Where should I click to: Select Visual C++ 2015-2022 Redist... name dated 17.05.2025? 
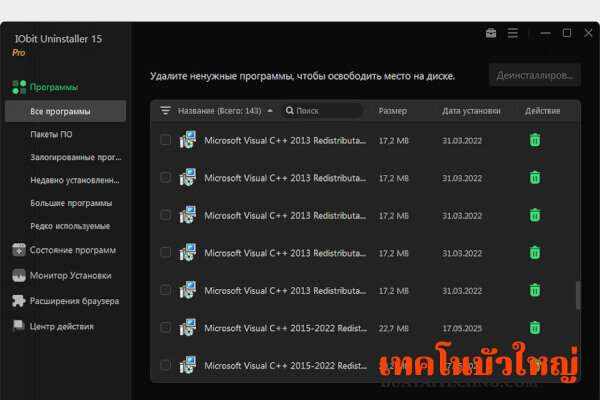pos(285,328)
